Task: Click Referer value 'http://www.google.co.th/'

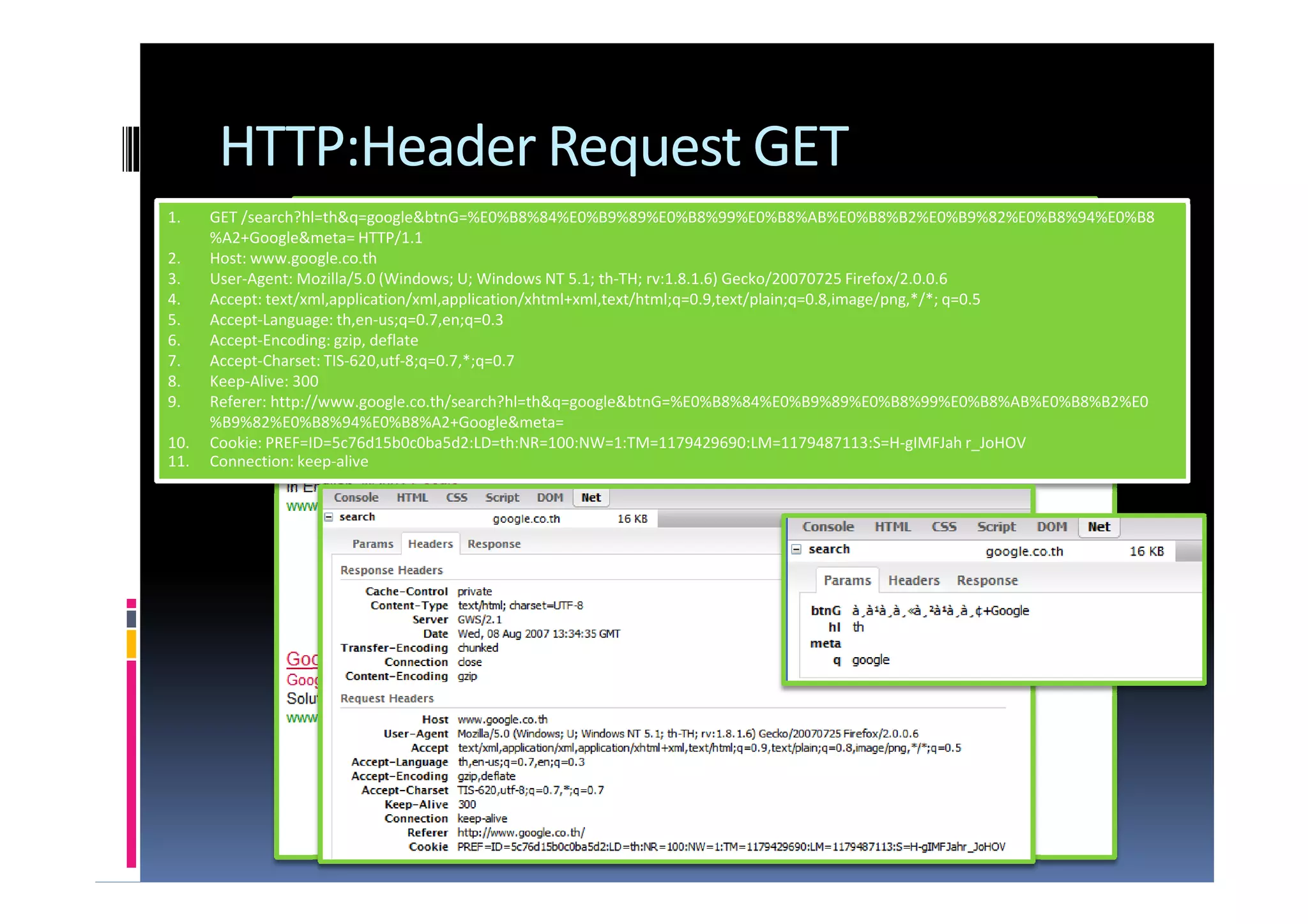Action: click(521, 833)
